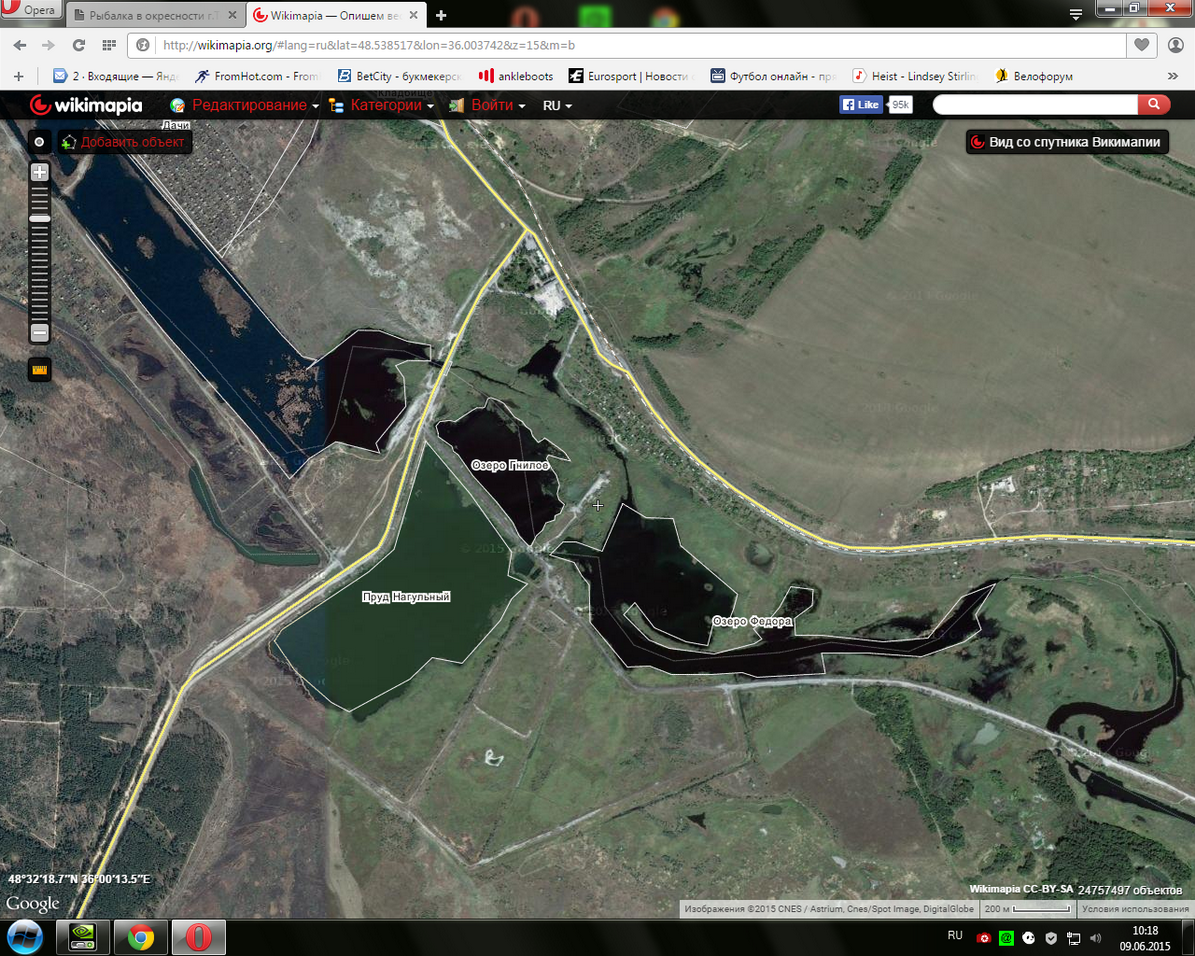The height and width of the screenshot is (956, 1195).
Task: Click the Добавить объект button
Action: [124, 142]
